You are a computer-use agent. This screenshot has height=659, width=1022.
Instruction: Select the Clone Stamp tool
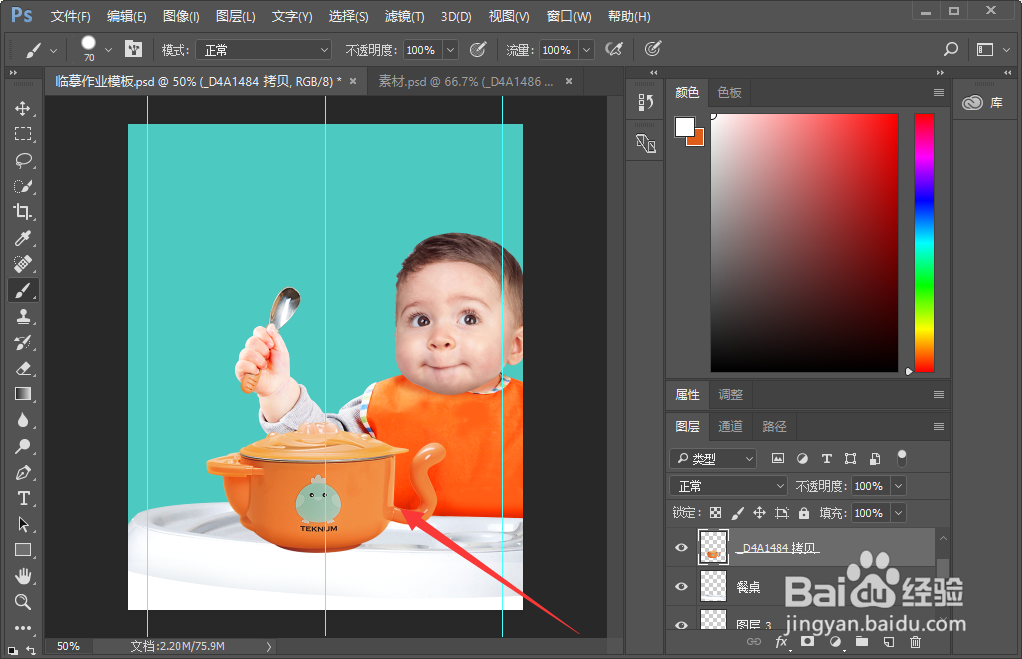(23, 316)
